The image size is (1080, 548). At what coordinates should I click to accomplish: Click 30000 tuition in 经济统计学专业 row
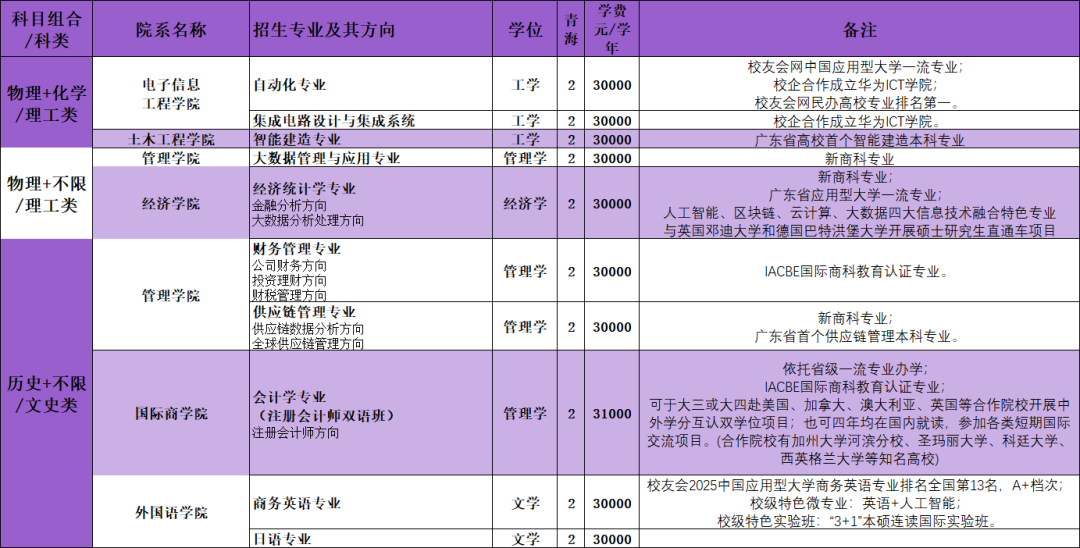pos(612,203)
